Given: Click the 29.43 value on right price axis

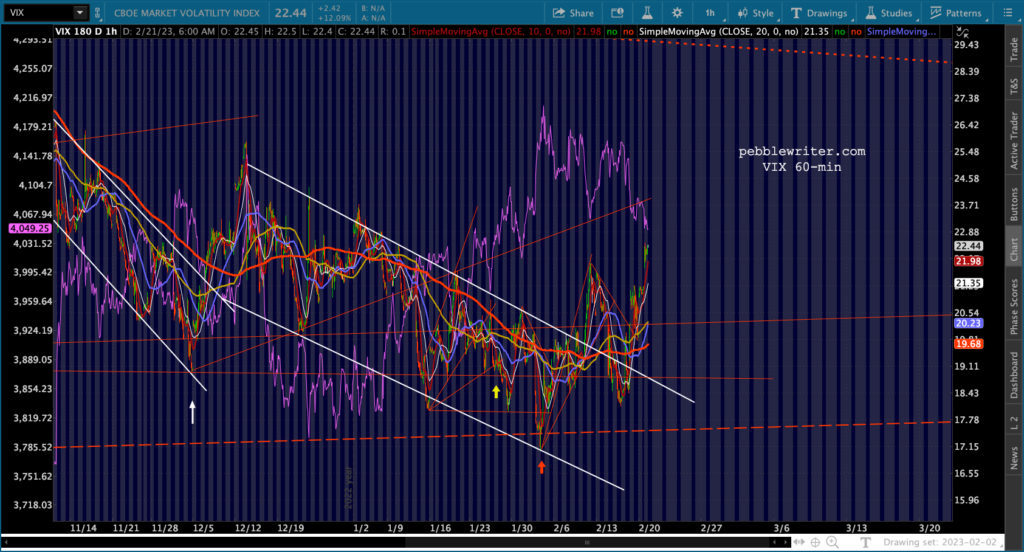Looking at the screenshot, I should pos(967,44).
